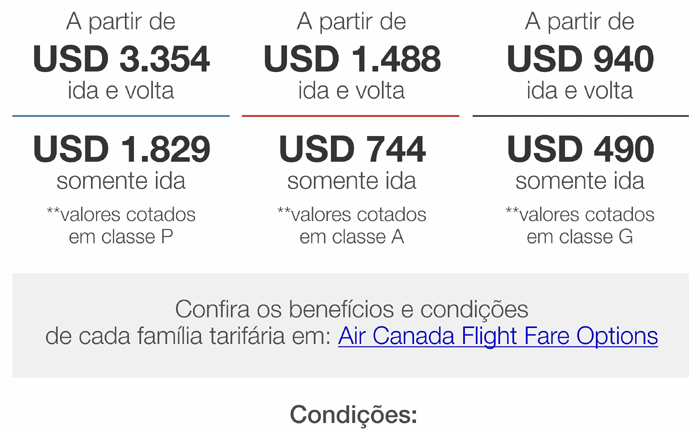Click the blue divider line under USD 3.354
This screenshot has height=435, width=700.
121,116
